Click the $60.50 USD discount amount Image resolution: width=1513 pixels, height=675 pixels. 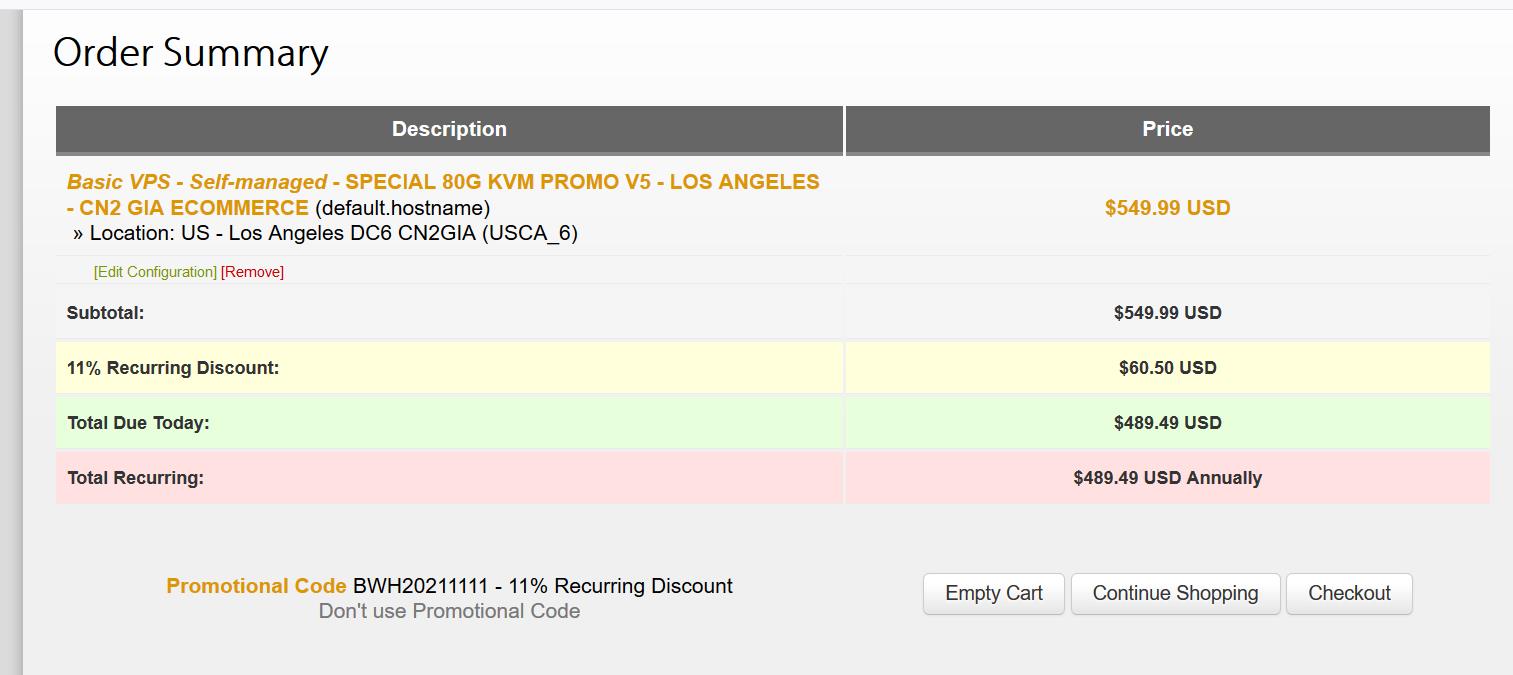pos(1167,368)
